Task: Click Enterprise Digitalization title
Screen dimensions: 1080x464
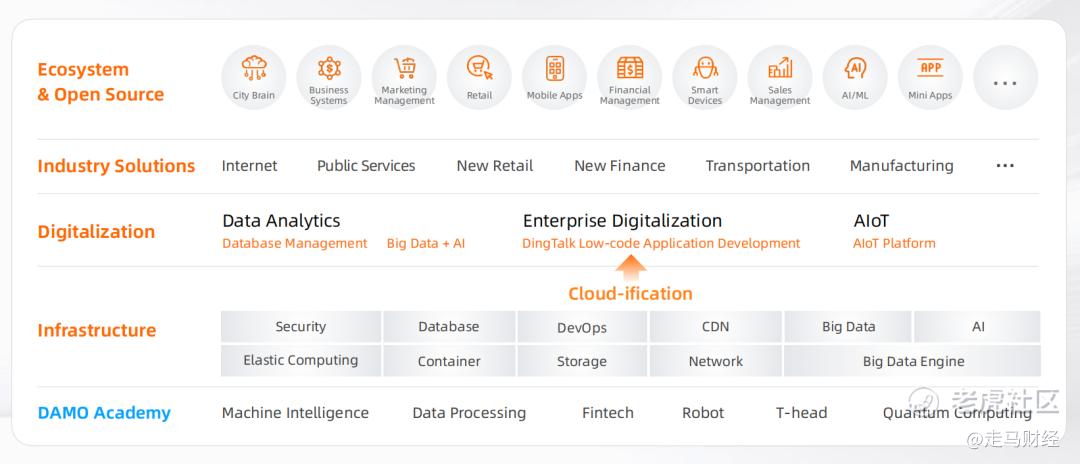Action: click(623, 221)
